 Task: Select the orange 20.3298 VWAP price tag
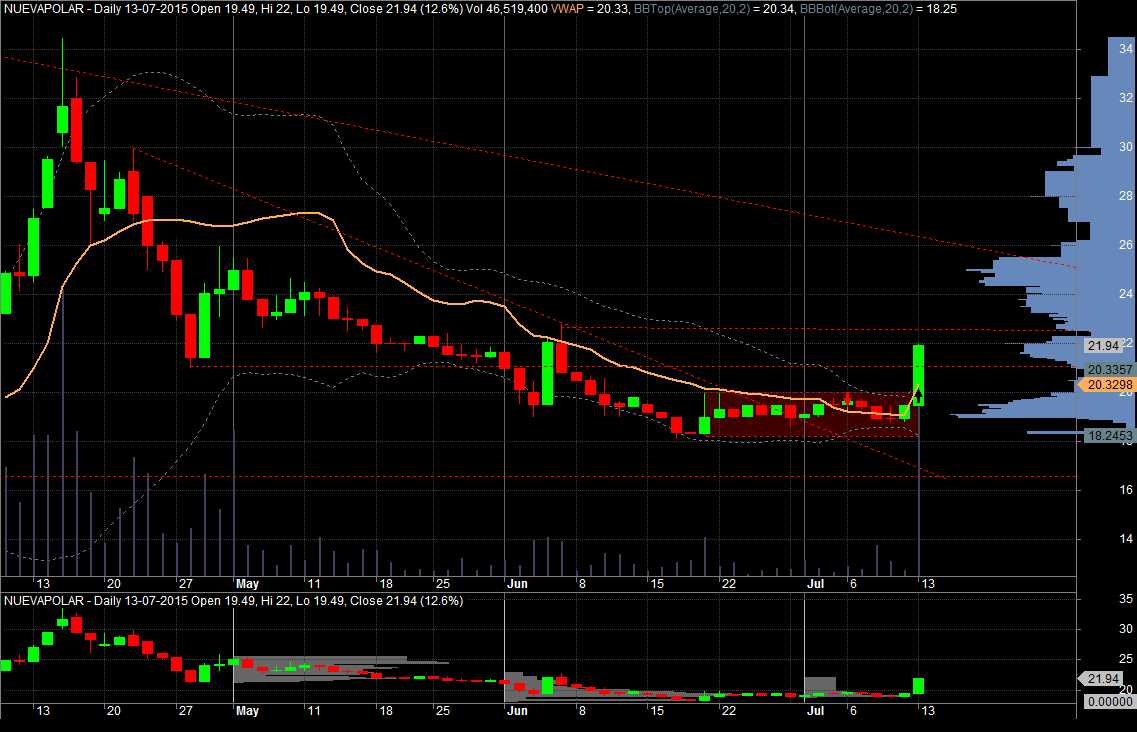coord(1107,384)
